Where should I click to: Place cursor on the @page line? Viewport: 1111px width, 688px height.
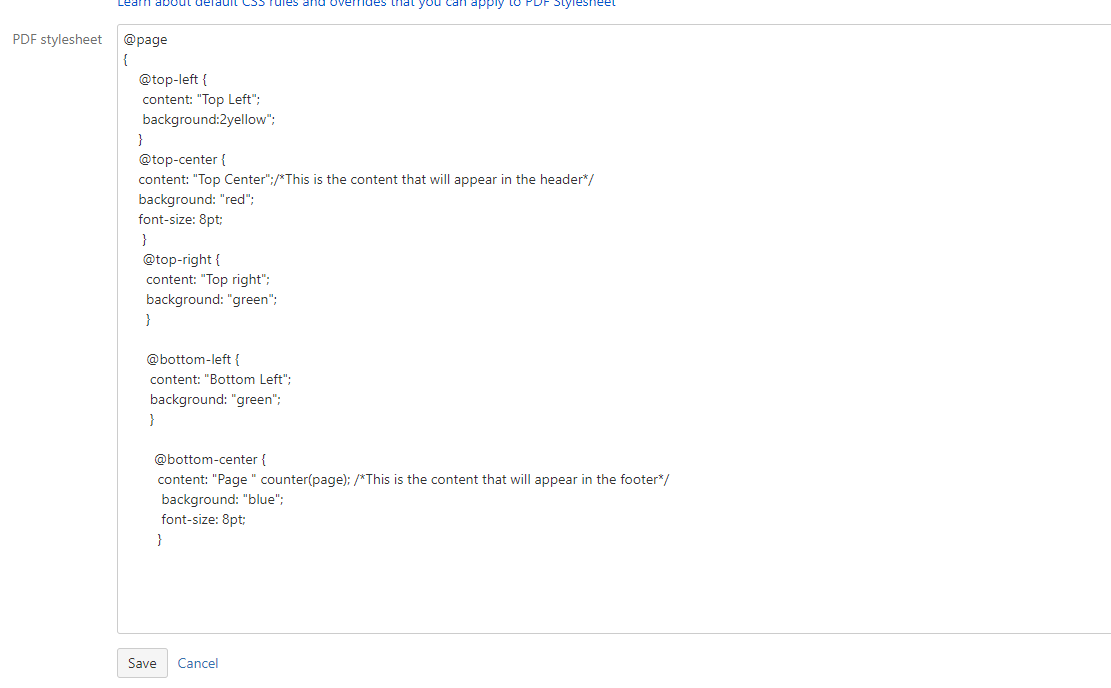(x=145, y=40)
